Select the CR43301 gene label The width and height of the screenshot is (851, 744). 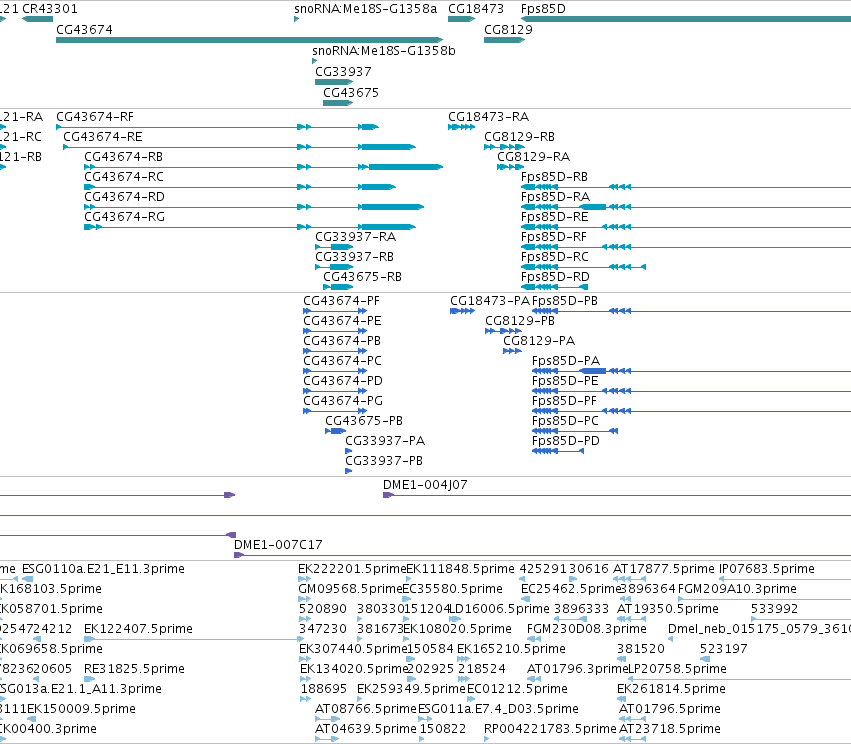(50, 9)
